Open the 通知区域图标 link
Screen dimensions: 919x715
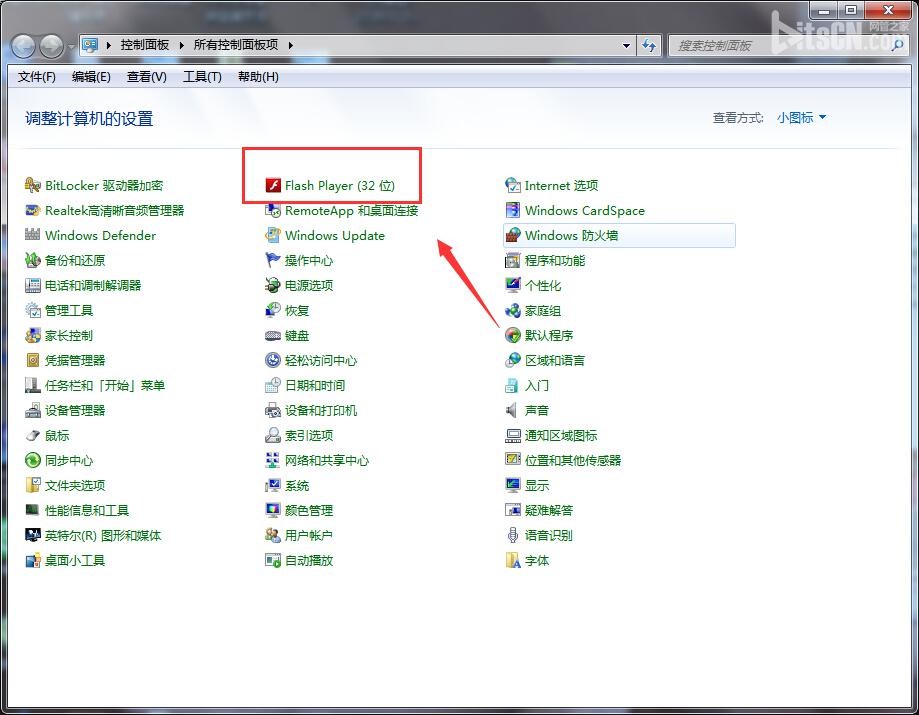click(x=561, y=435)
